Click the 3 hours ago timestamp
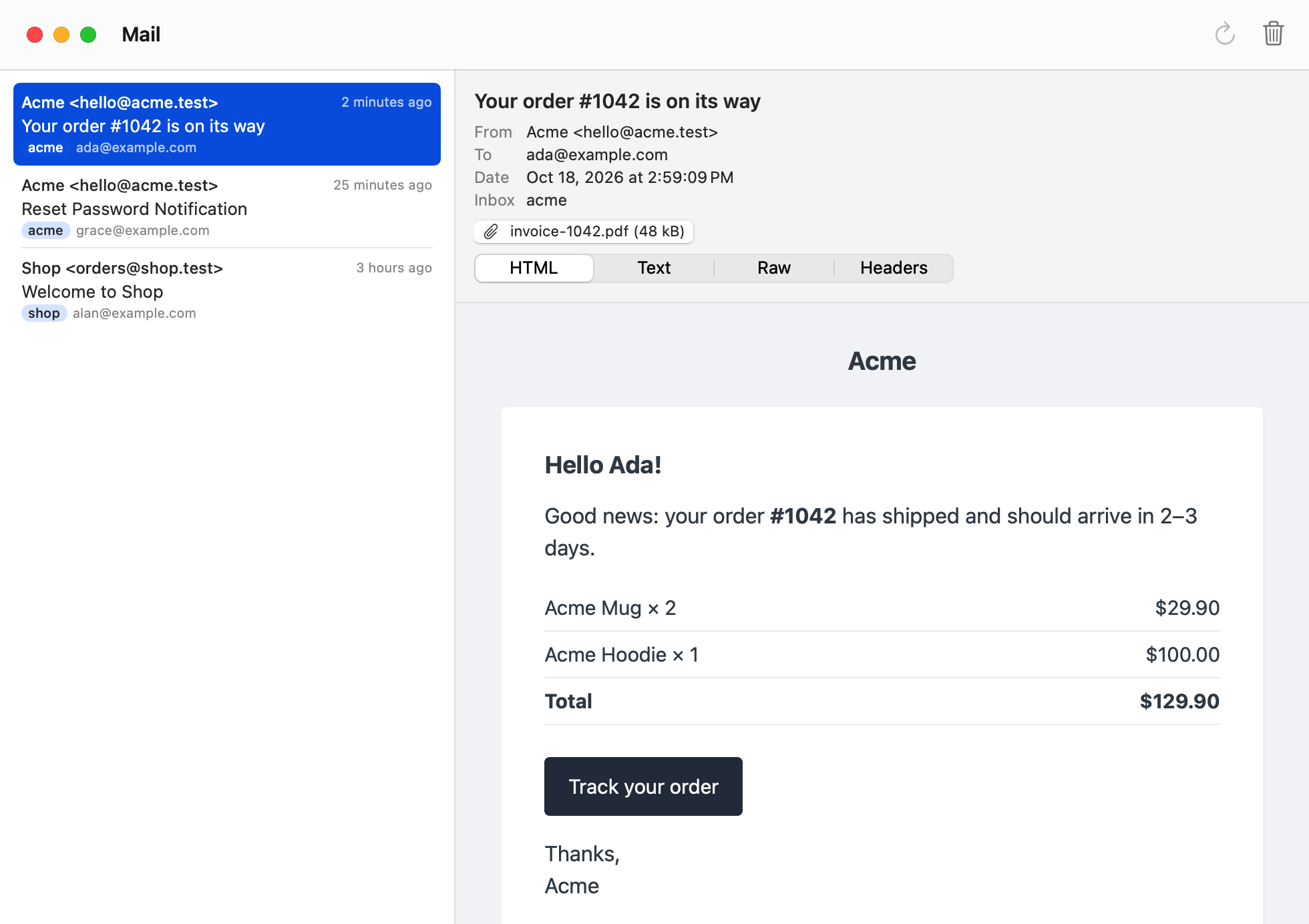The image size is (1309, 924). 394,268
